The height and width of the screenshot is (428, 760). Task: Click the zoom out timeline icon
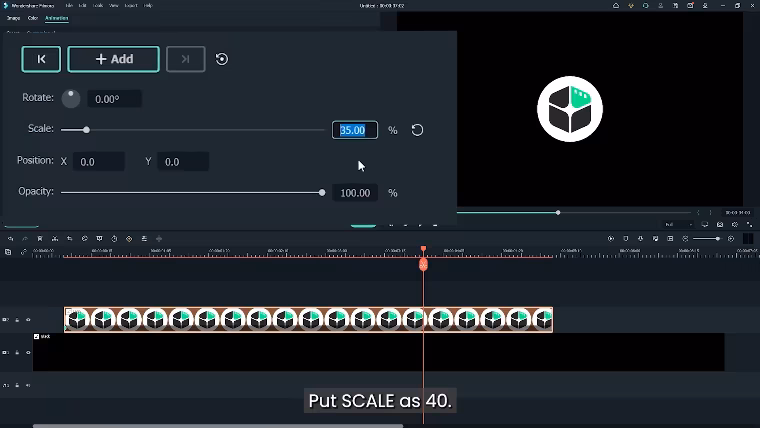tap(685, 238)
